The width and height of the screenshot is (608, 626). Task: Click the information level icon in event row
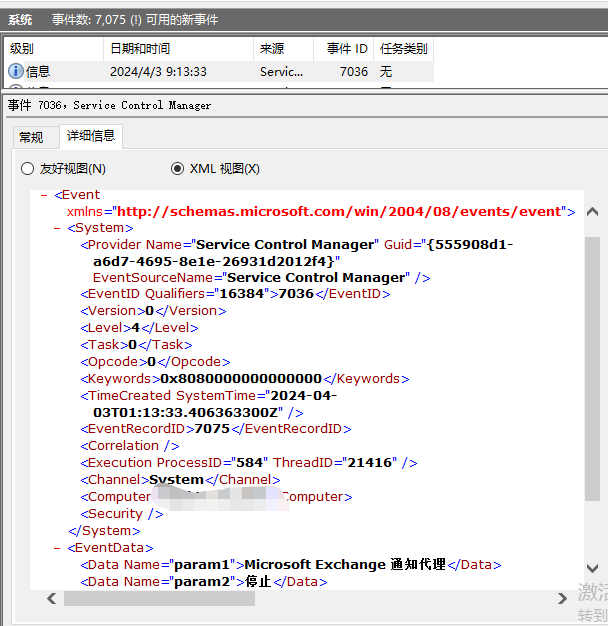point(16,71)
